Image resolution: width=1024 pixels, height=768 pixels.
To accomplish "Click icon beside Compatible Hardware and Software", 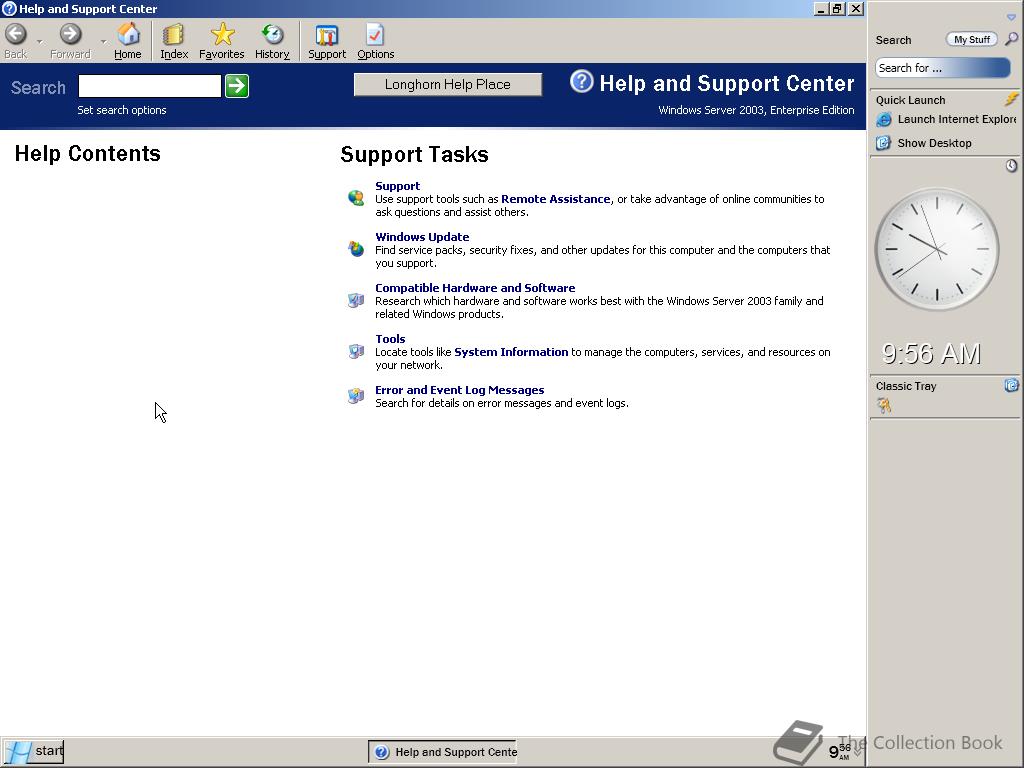I will click(356, 300).
